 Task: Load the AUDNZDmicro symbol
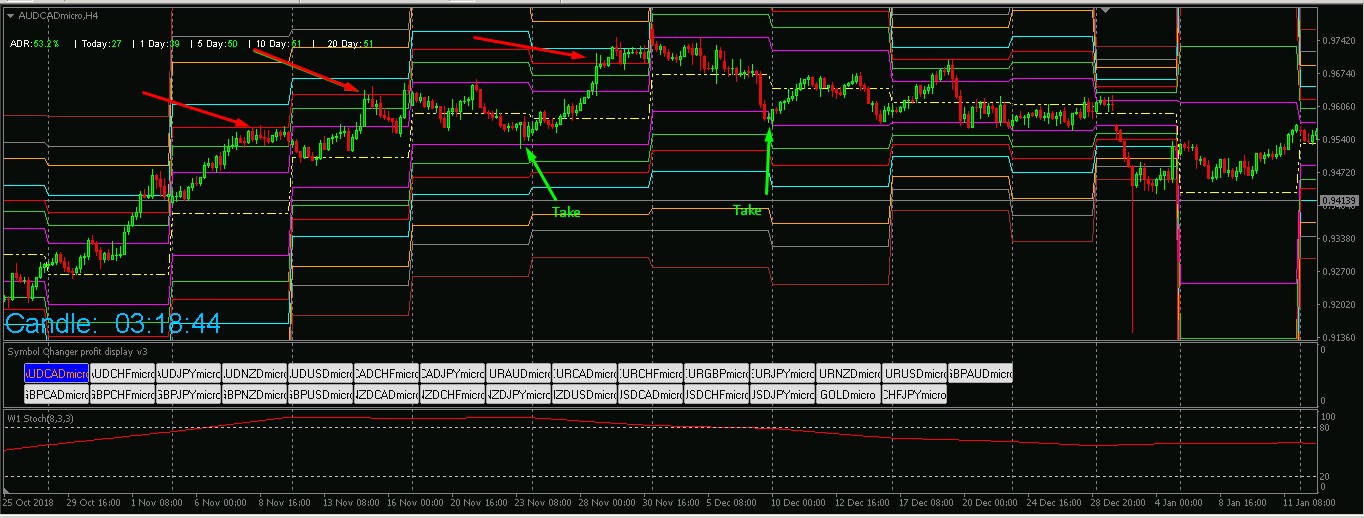tap(255, 373)
